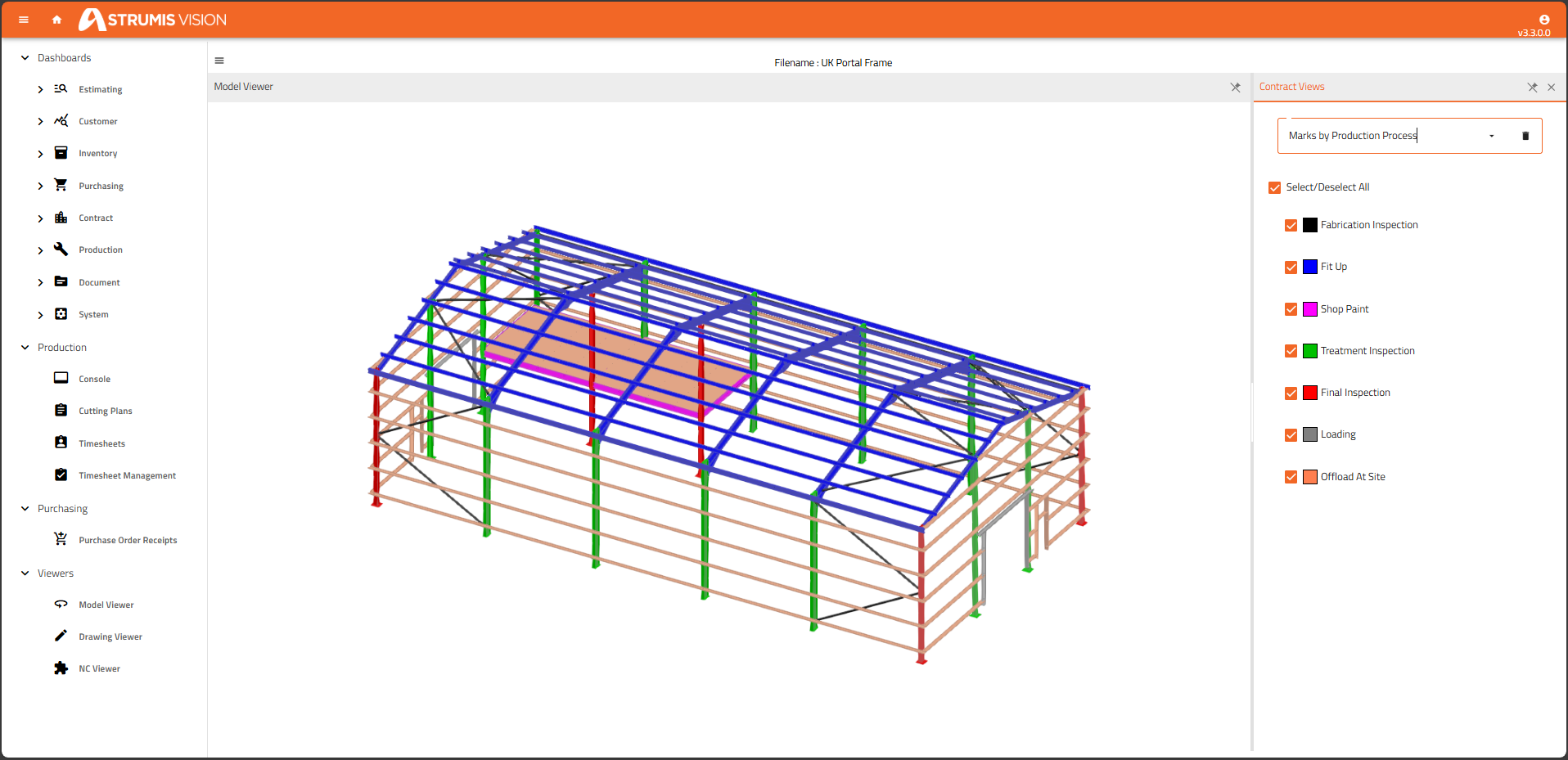Viewport: 1568px width, 760px height.
Task: Click the Inventory box icon
Action: click(61, 153)
